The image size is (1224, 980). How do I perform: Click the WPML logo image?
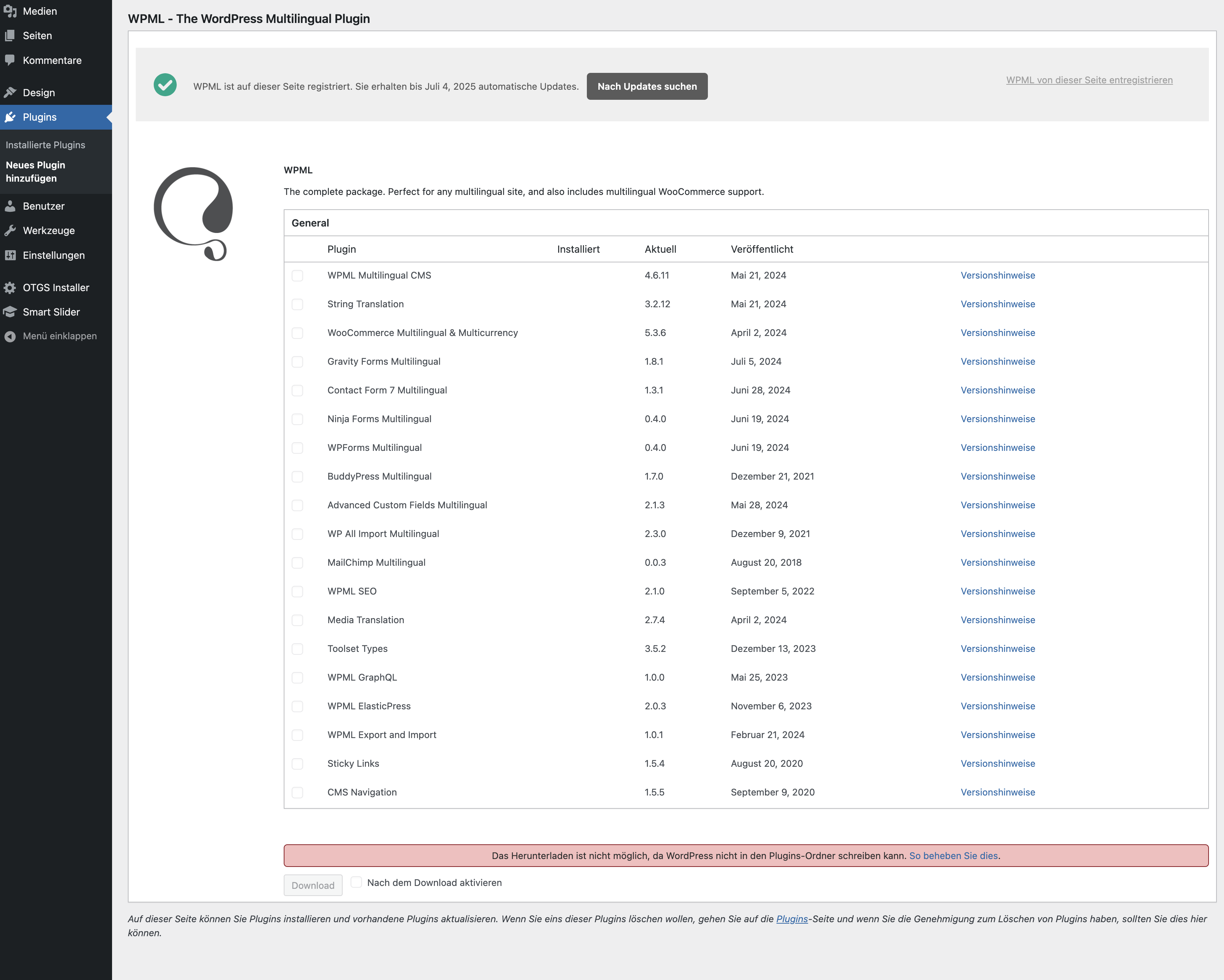pyautogui.click(x=194, y=214)
